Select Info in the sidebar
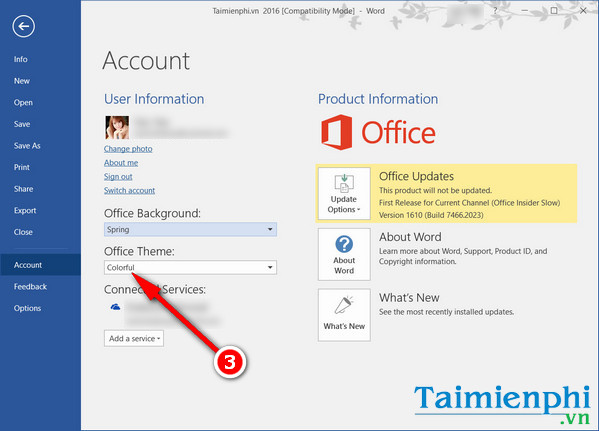 tap(21, 59)
